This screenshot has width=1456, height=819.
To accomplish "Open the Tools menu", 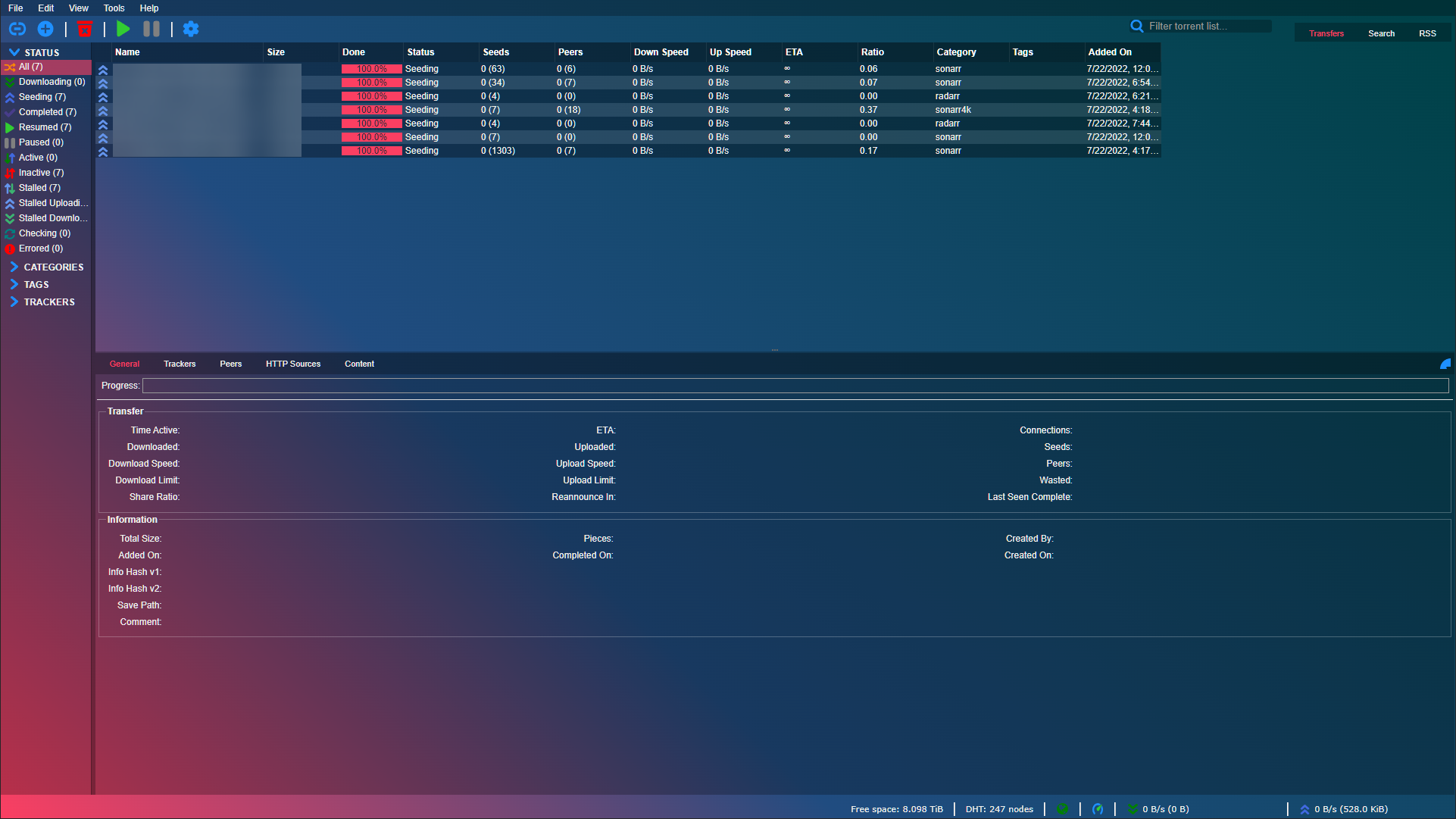I will pos(114,8).
